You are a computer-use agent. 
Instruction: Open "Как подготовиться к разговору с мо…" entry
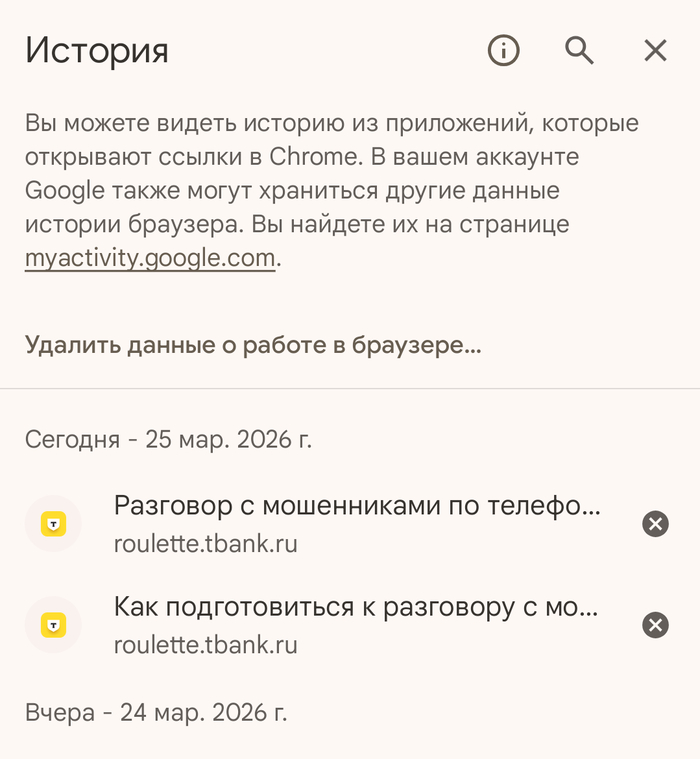click(x=356, y=607)
